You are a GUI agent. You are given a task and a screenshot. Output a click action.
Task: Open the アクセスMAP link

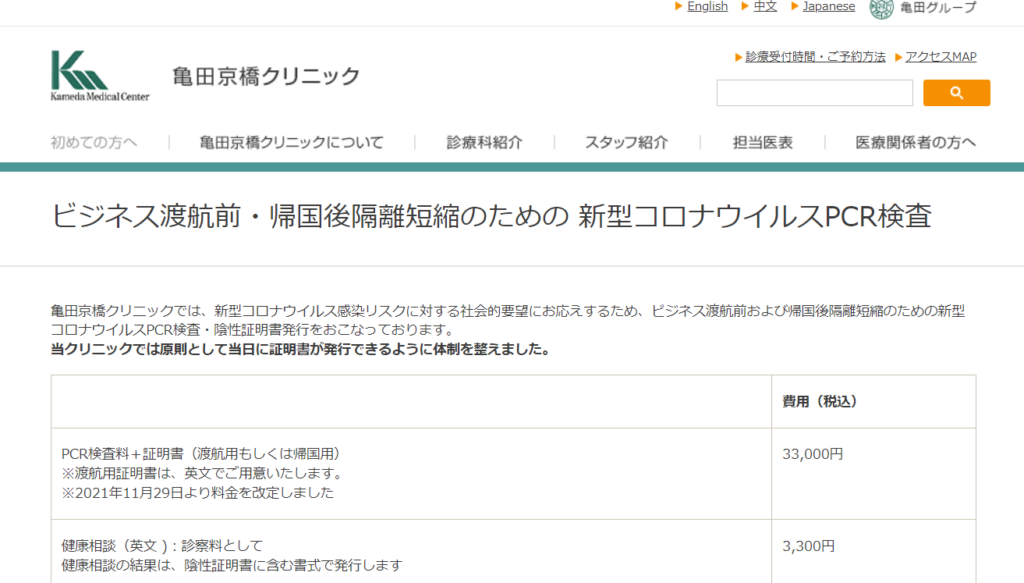(940, 57)
